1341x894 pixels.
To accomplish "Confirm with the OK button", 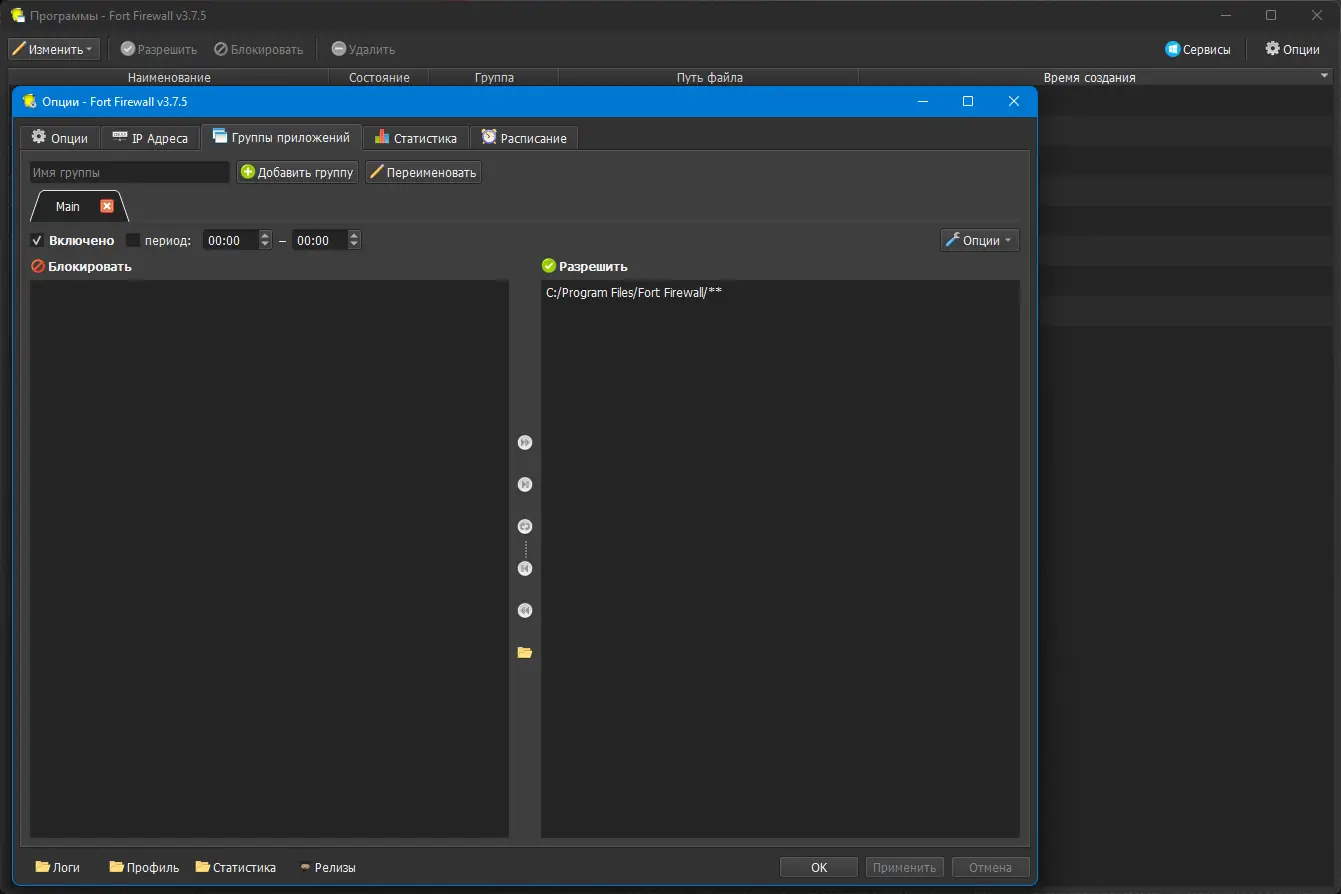I will 819,867.
